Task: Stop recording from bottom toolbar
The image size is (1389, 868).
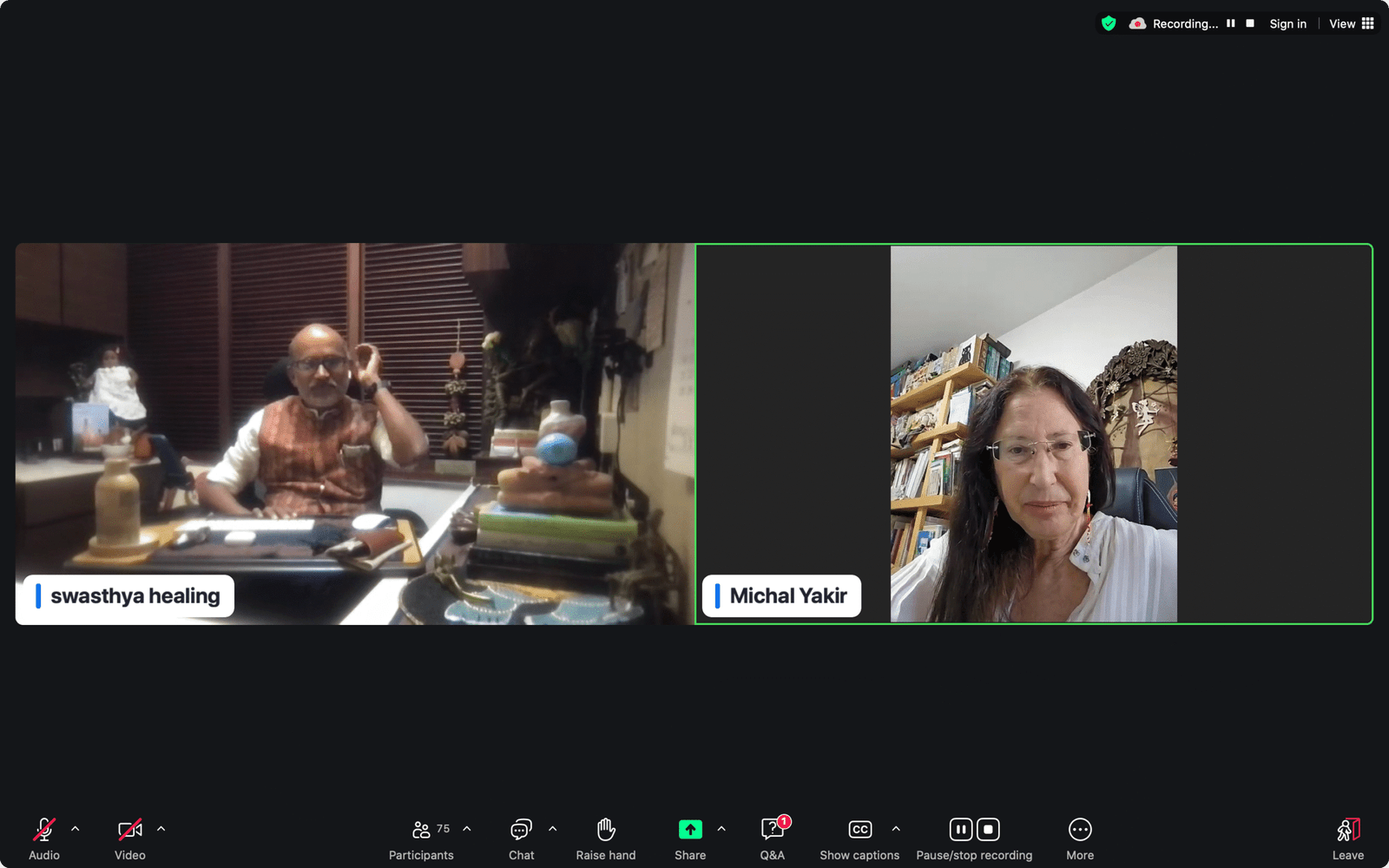Action: tap(988, 830)
